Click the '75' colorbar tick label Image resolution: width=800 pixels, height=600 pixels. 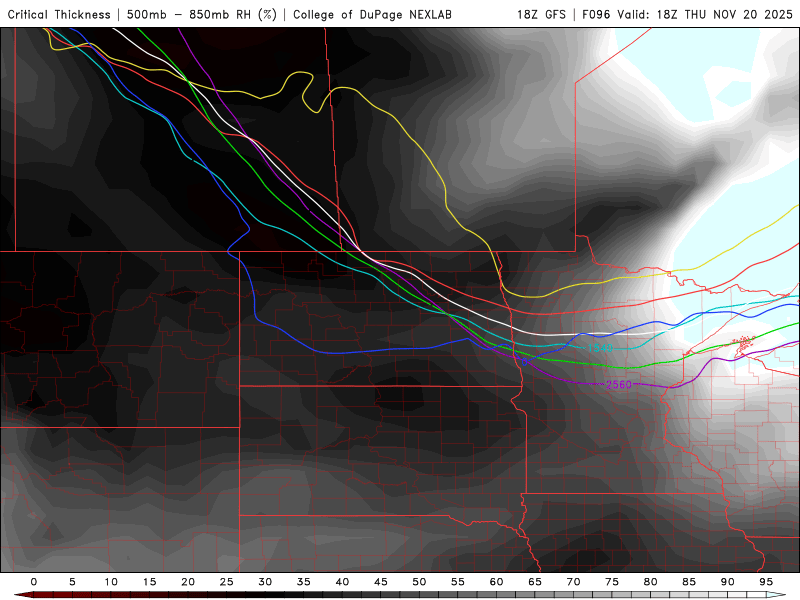[x=612, y=582]
